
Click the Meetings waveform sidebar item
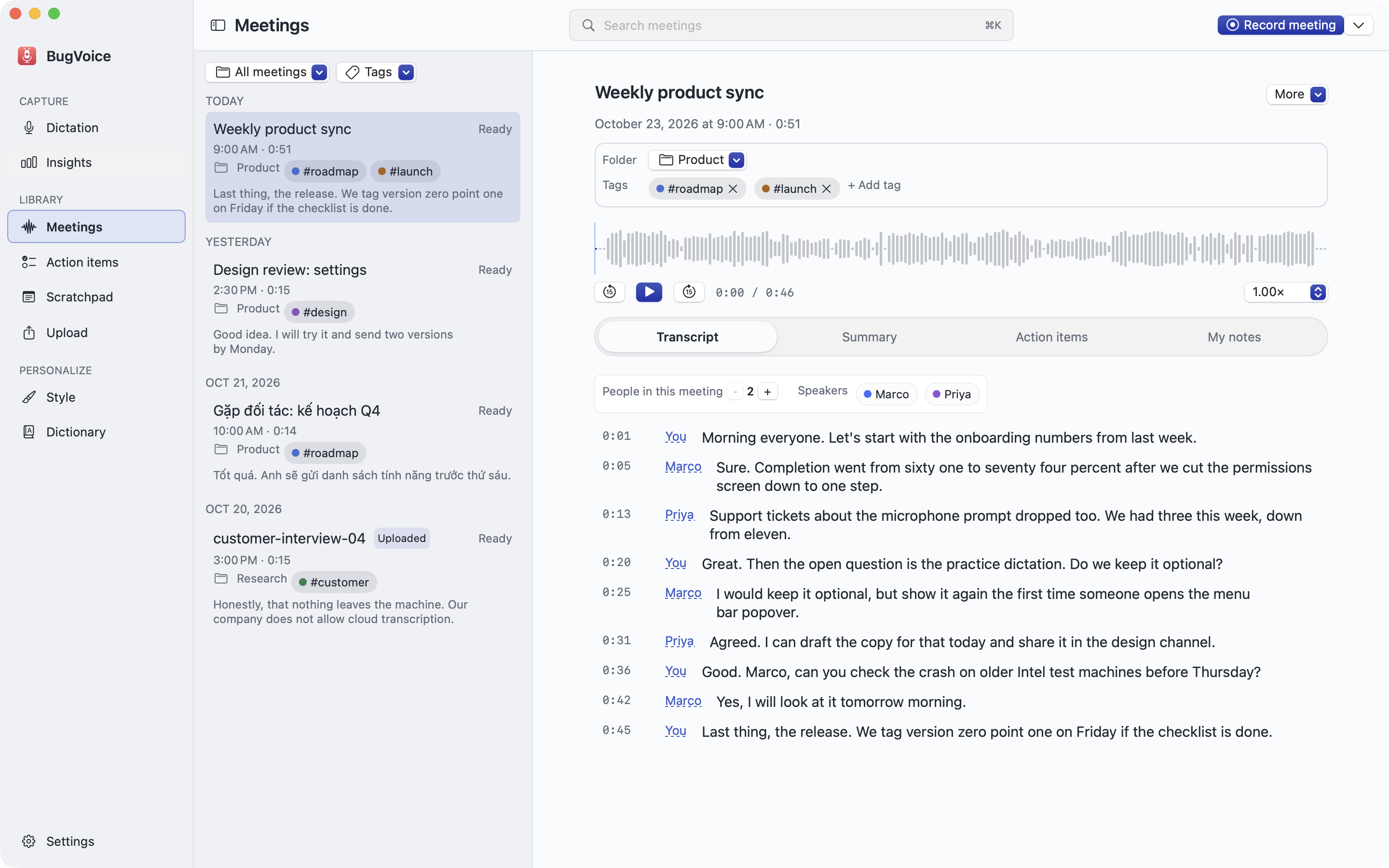coord(96,227)
